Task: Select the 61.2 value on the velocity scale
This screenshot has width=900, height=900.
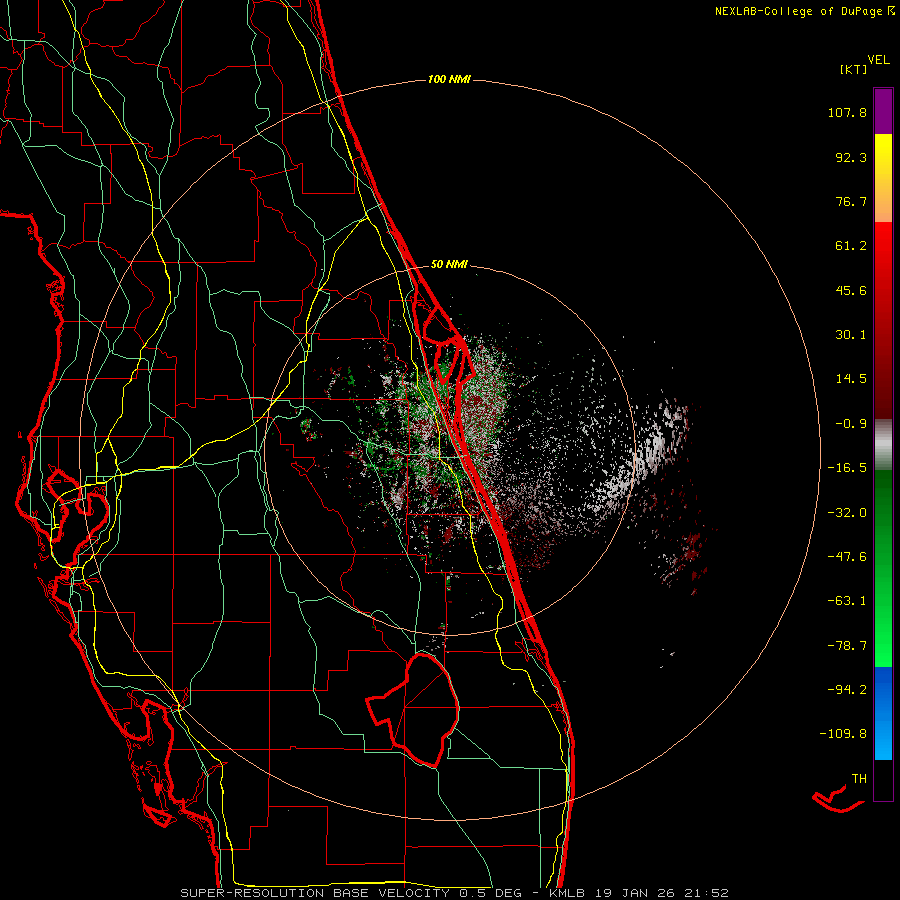Action: [851, 246]
